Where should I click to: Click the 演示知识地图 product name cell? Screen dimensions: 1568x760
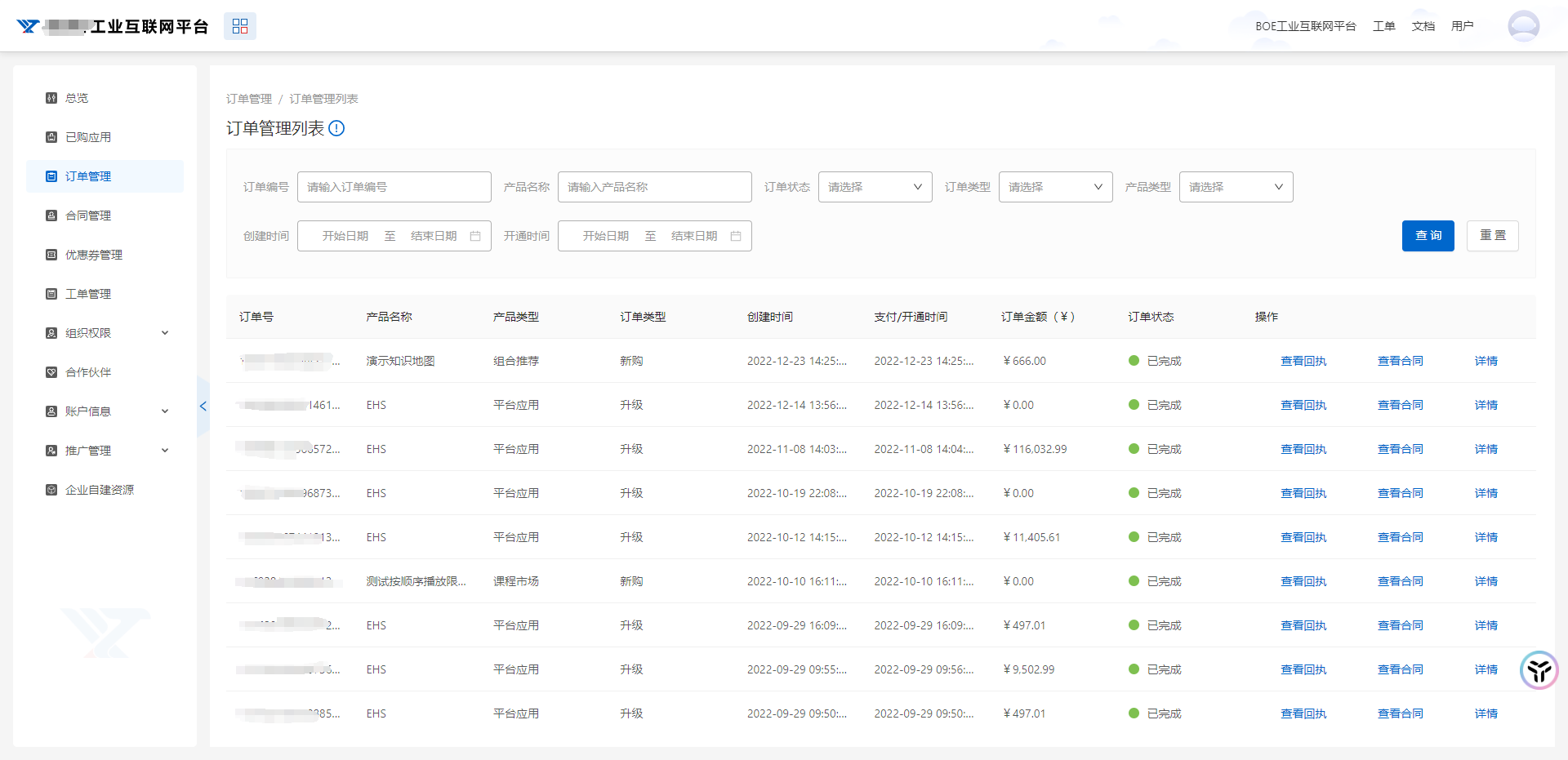click(x=401, y=361)
